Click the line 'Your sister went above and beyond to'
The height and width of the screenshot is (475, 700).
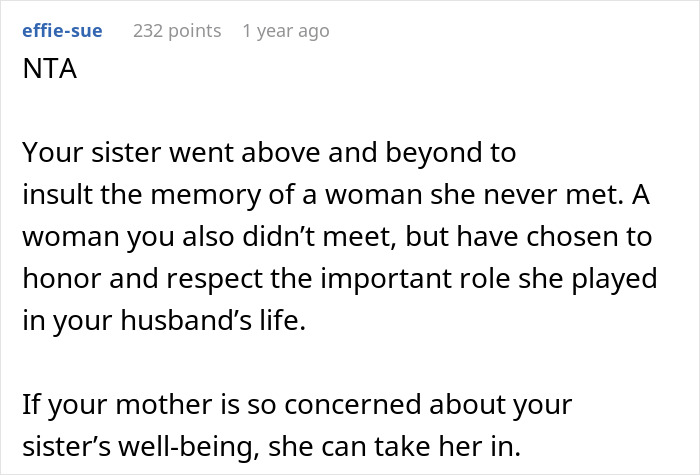[268, 153]
